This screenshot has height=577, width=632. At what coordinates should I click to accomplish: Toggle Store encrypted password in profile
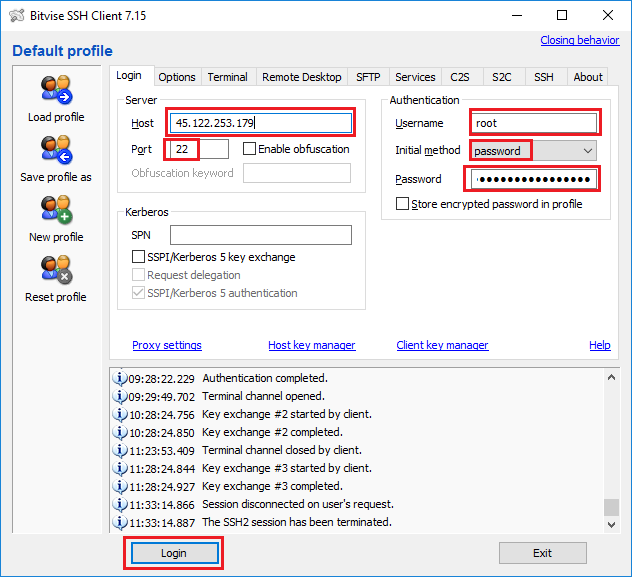pyautogui.click(x=403, y=204)
